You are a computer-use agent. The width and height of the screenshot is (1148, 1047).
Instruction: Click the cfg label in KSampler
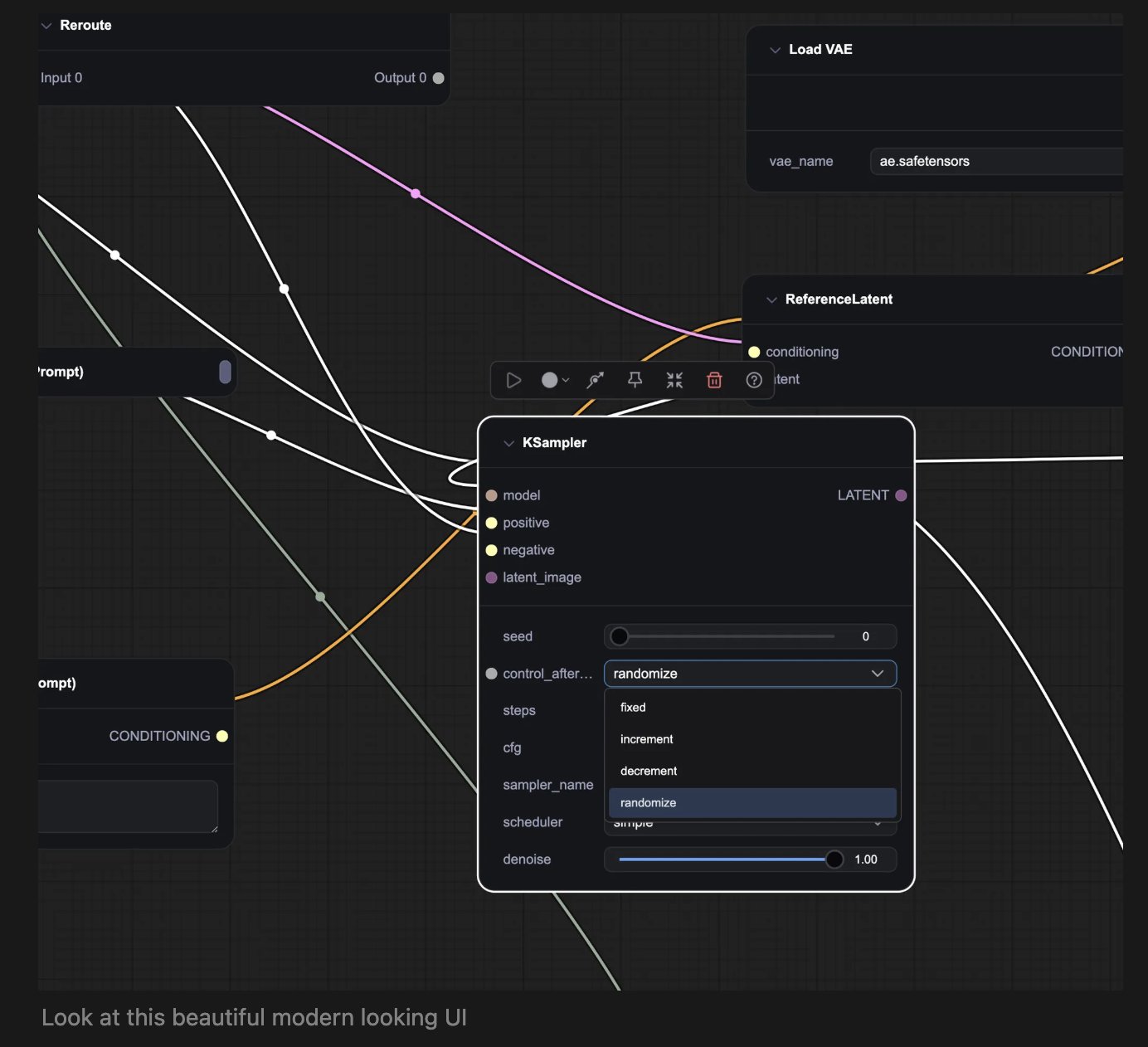point(512,748)
